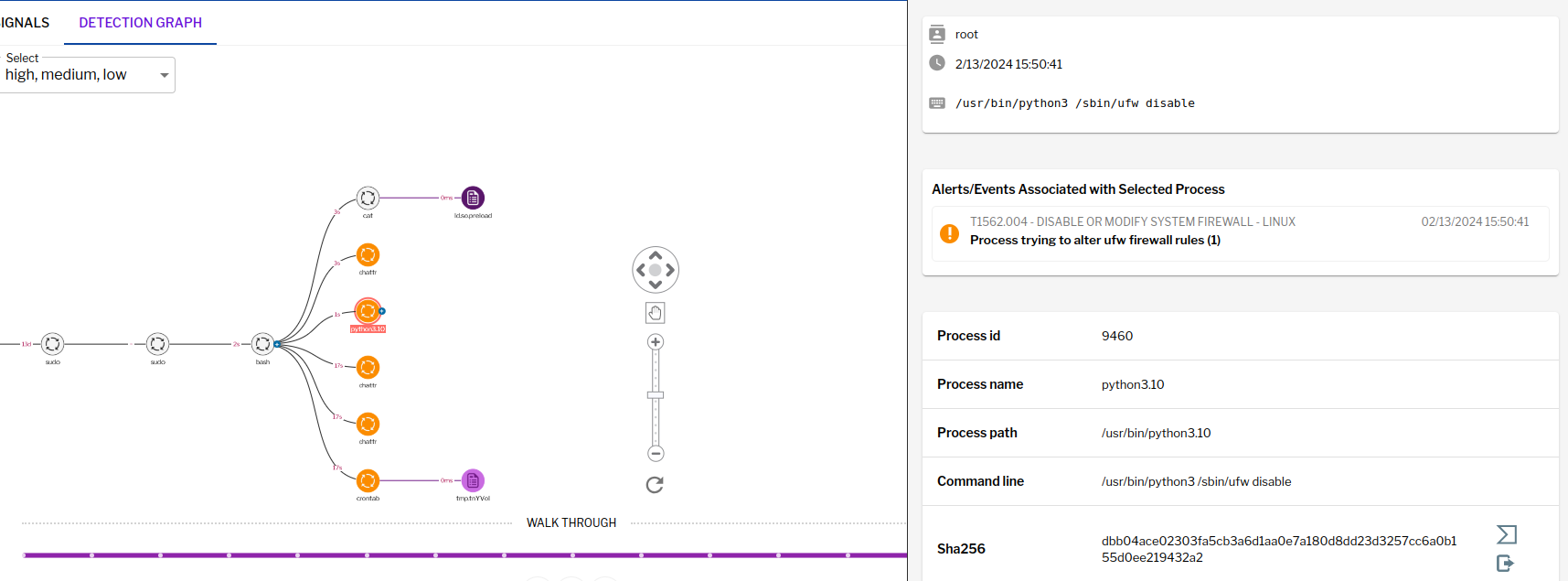1568x581 pixels.
Task: Click the refresh graph icon
Action: [655, 485]
